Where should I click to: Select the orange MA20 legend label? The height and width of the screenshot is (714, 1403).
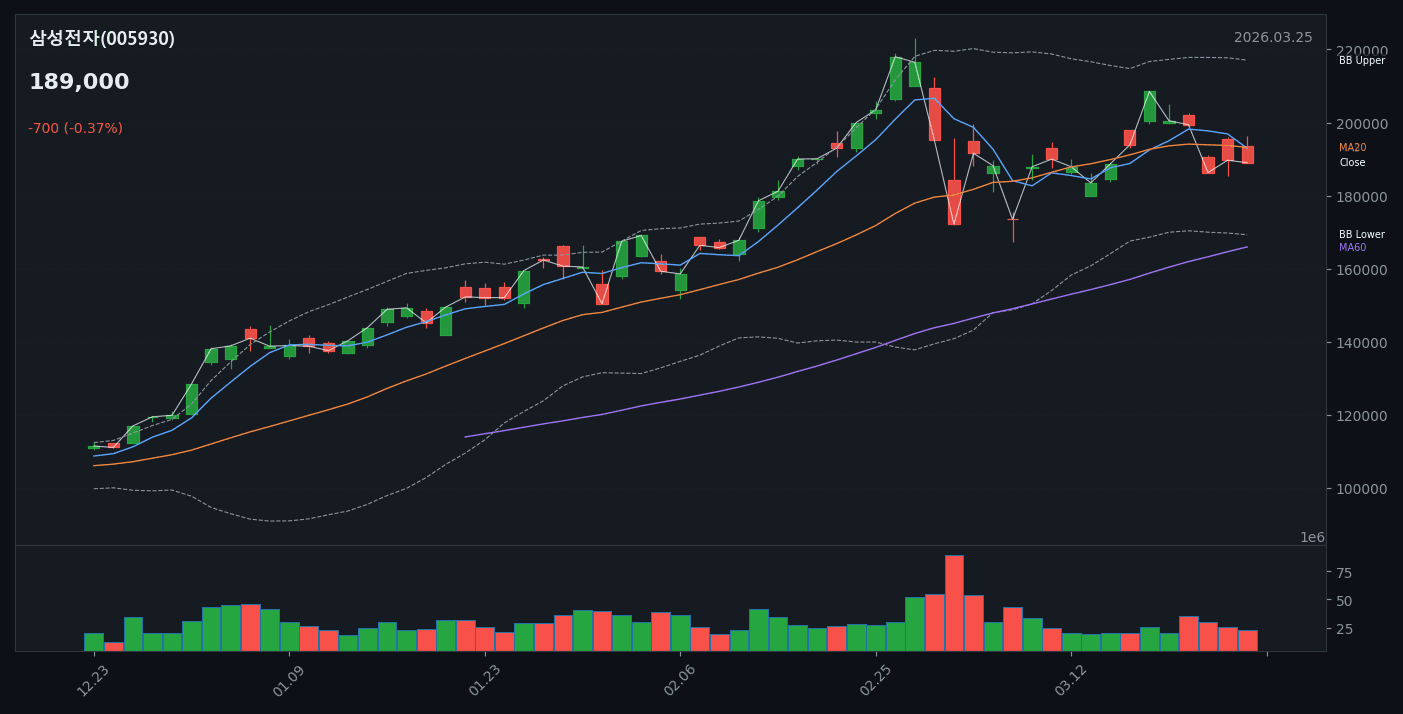[1352, 148]
